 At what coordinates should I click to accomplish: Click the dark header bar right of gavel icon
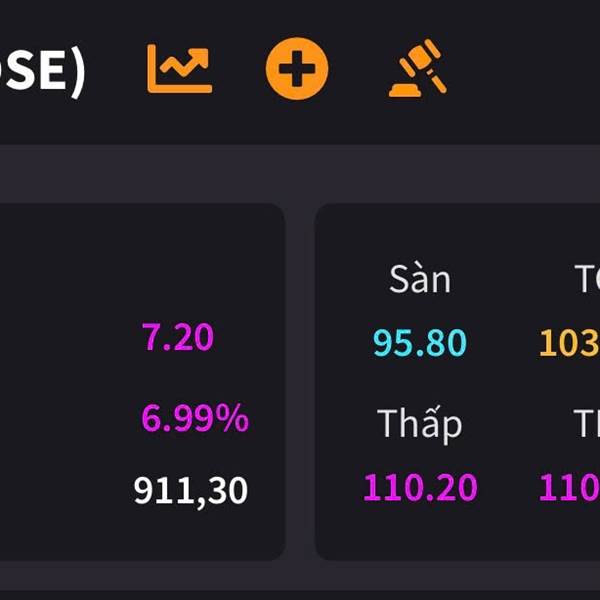530,70
